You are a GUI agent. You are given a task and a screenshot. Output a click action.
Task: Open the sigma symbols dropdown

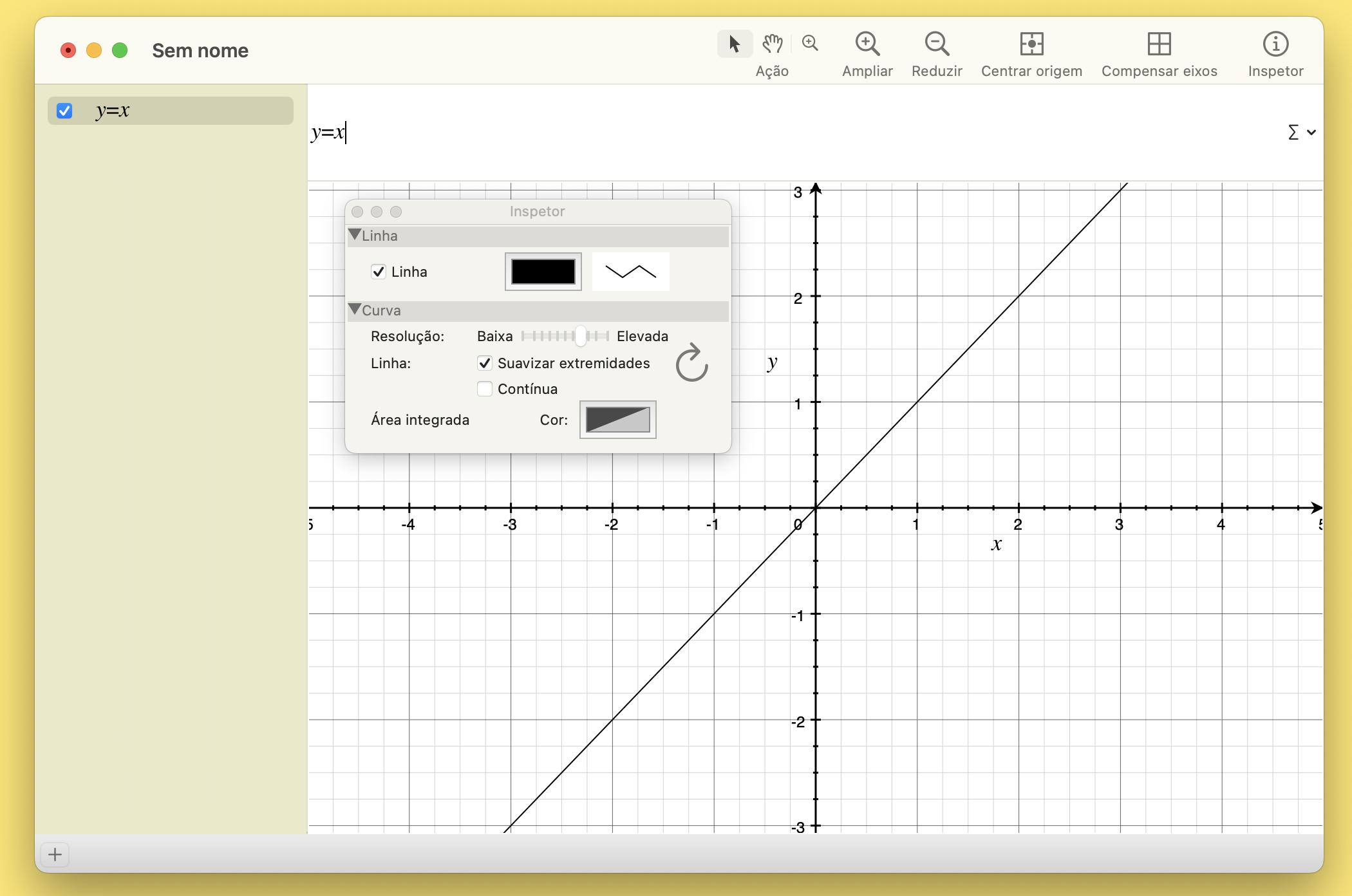tap(1301, 132)
